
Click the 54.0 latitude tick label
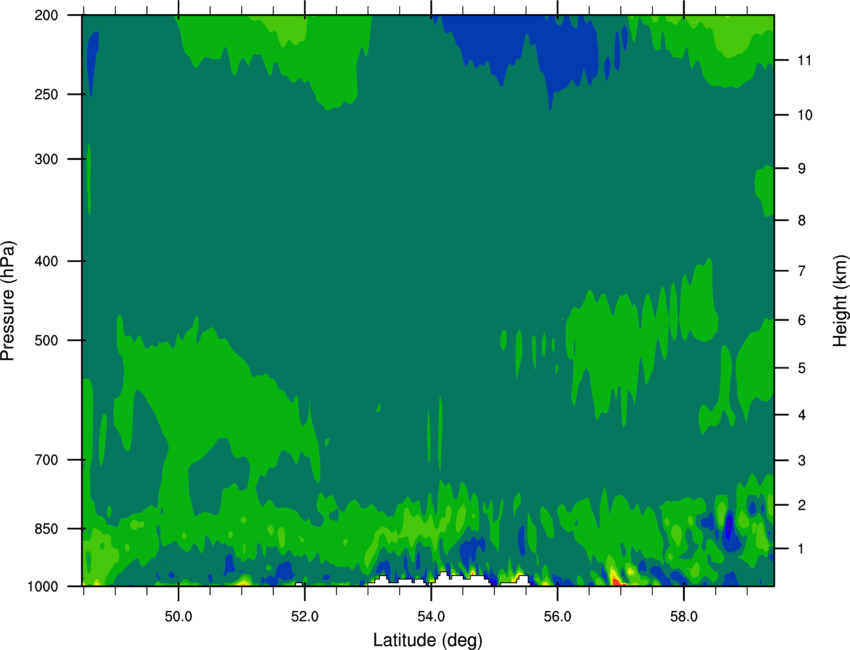[x=431, y=617]
